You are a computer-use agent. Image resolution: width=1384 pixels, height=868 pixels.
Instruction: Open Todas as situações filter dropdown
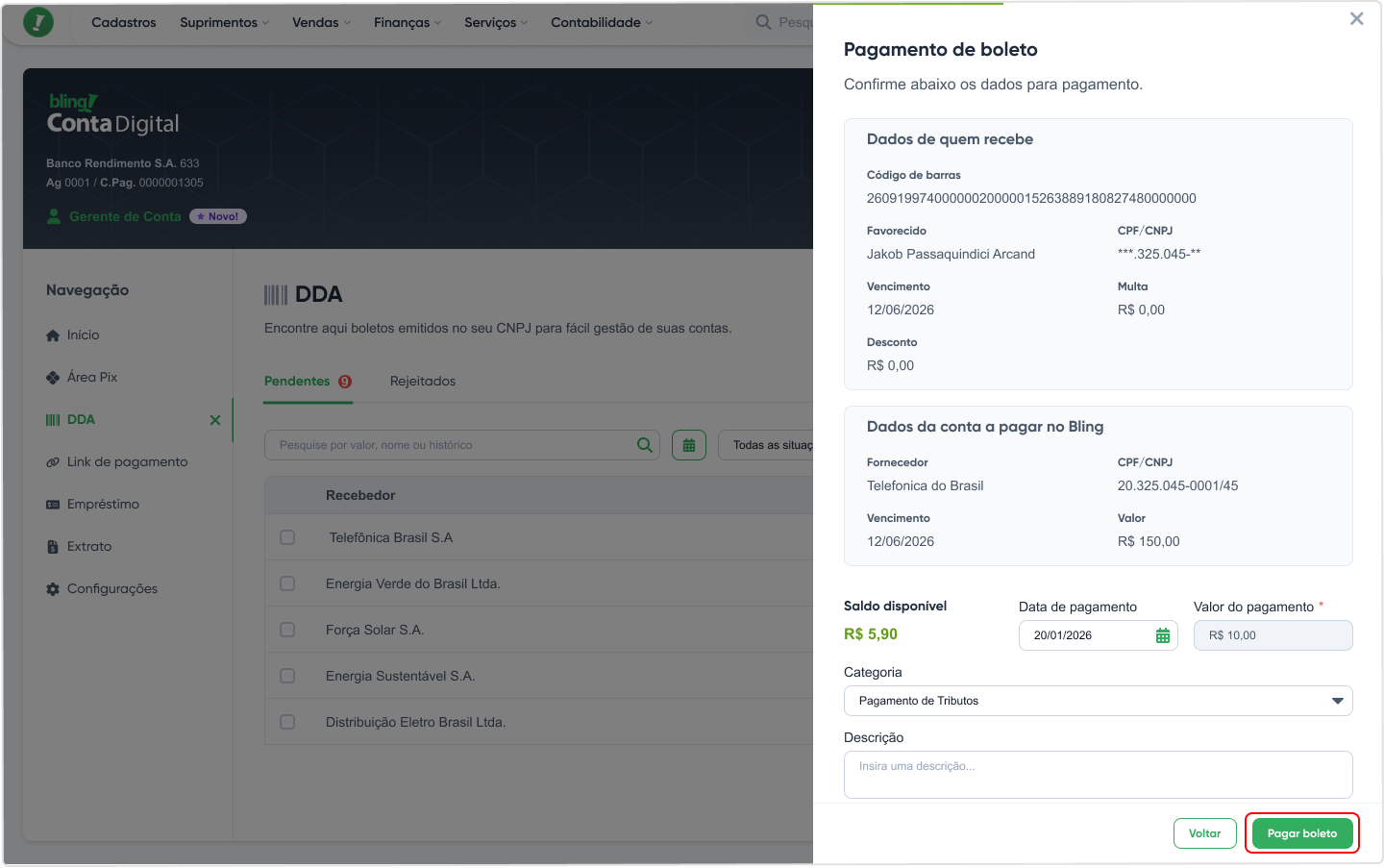point(766,445)
